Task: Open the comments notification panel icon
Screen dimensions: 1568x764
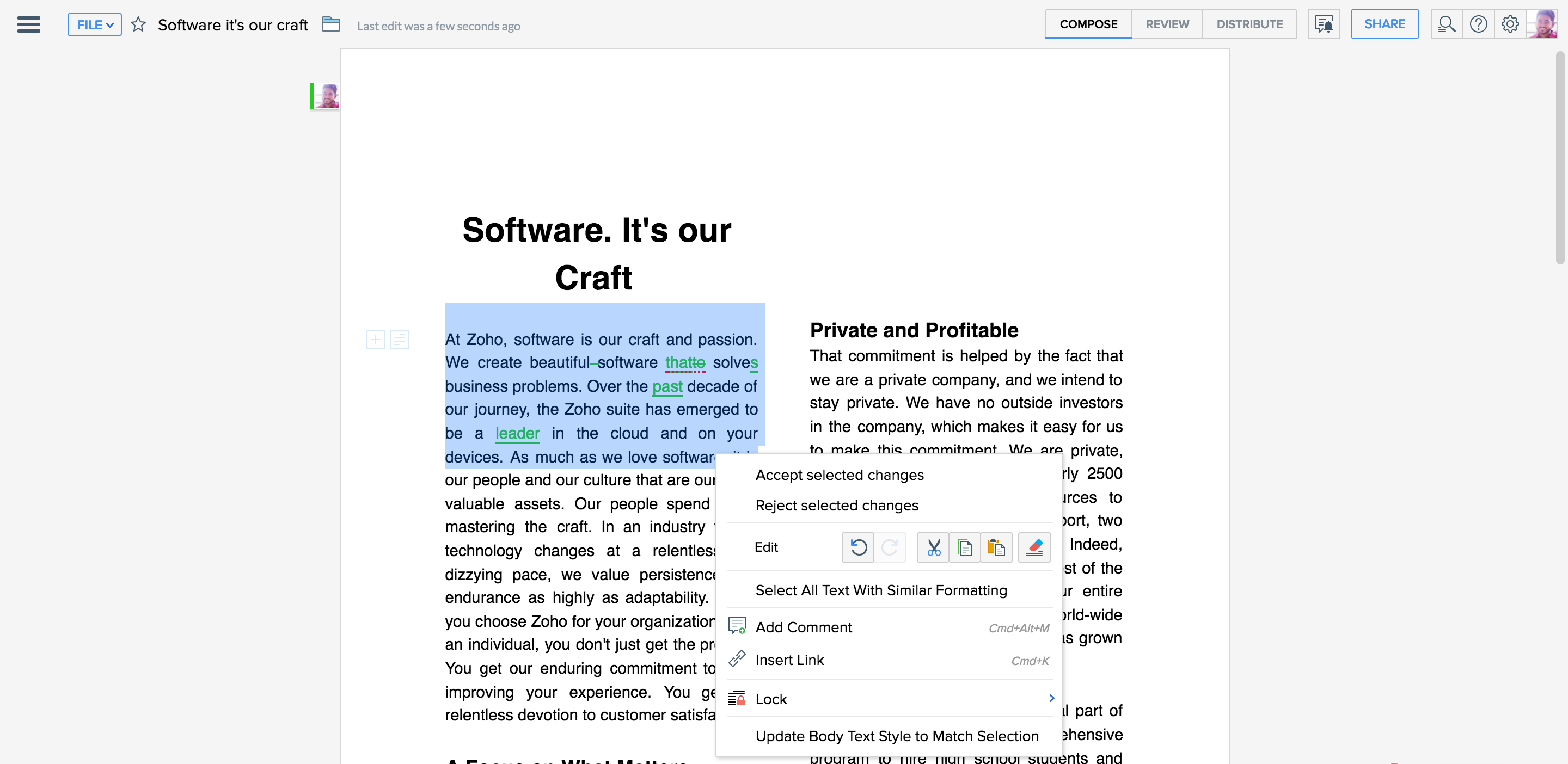Action: (1324, 24)
